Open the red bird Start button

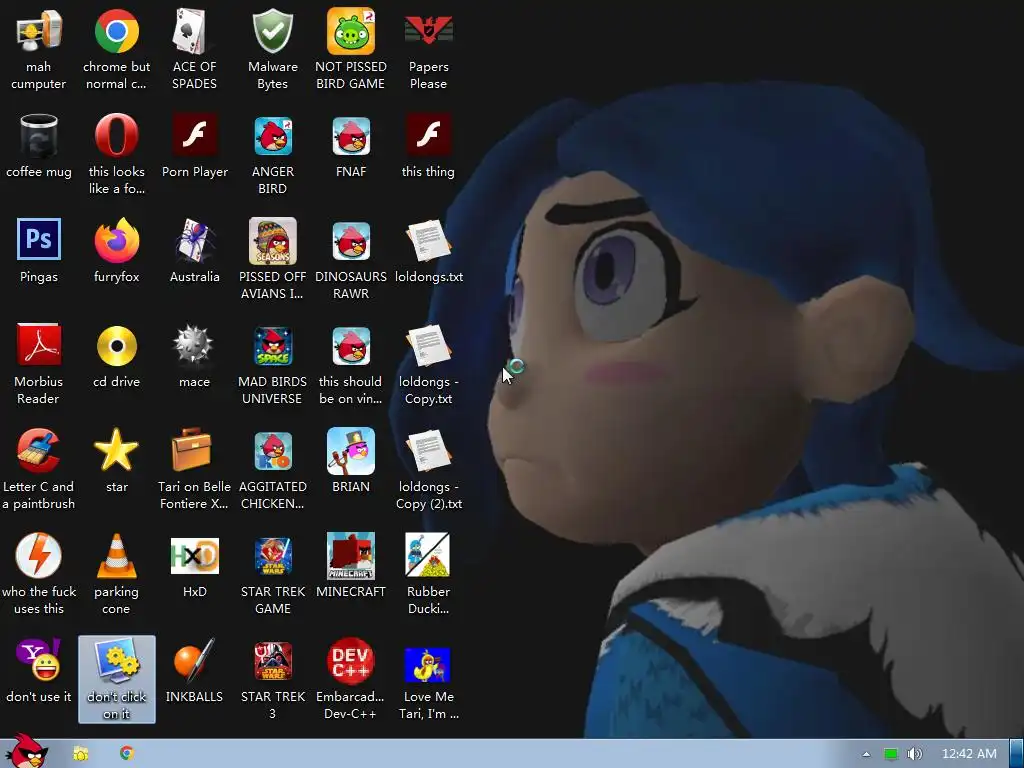click(x=26, y=752)
